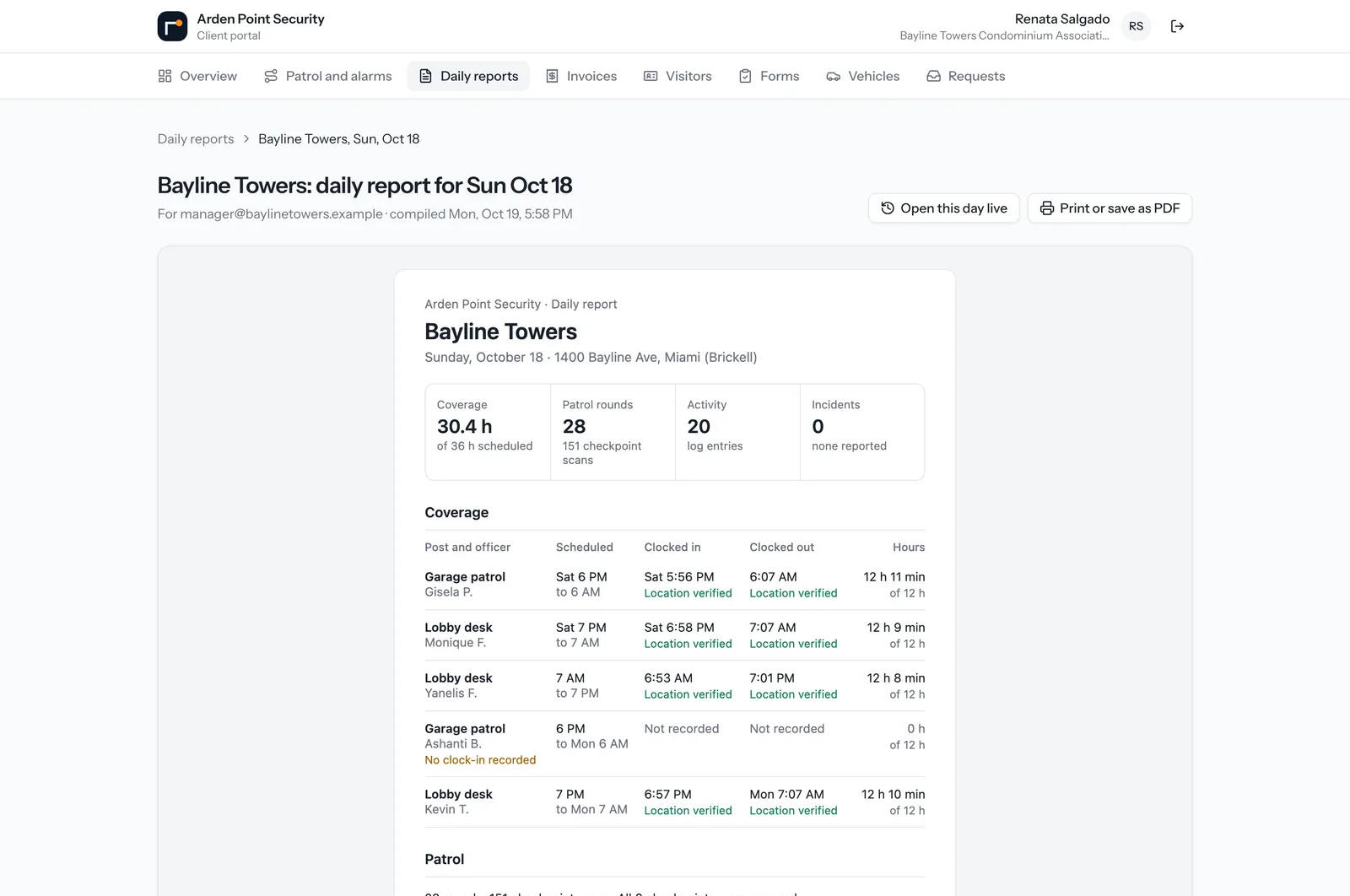1350x896 pixels.
Task: Select the Forms tab
Action: (769, 76)
